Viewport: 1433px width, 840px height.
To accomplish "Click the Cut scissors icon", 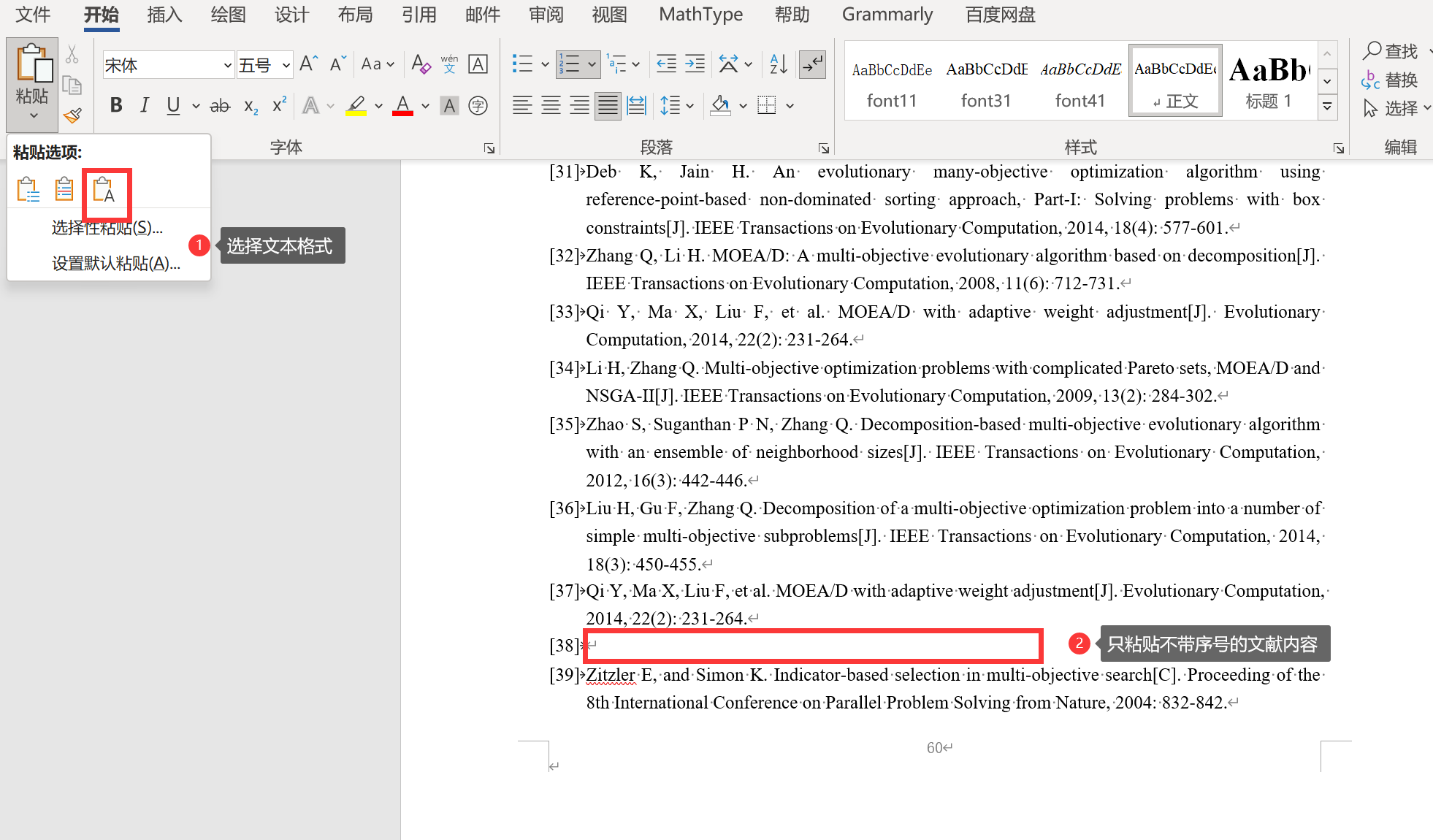I will pyautogui.click(x=72, y=55).
